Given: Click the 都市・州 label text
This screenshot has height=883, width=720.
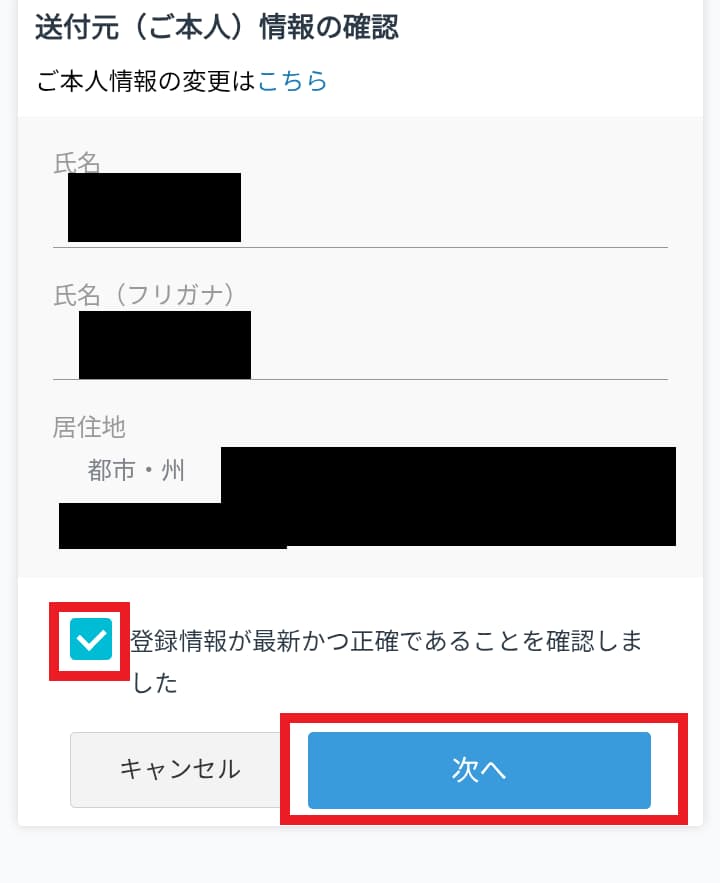Looking at the screenshot, I should pos(136,470).
